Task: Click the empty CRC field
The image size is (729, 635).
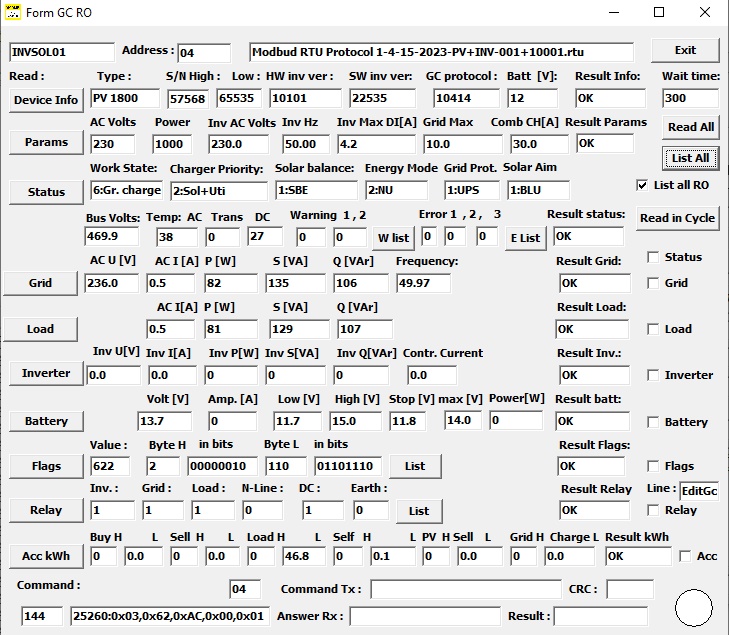Action: click(630, 589)
